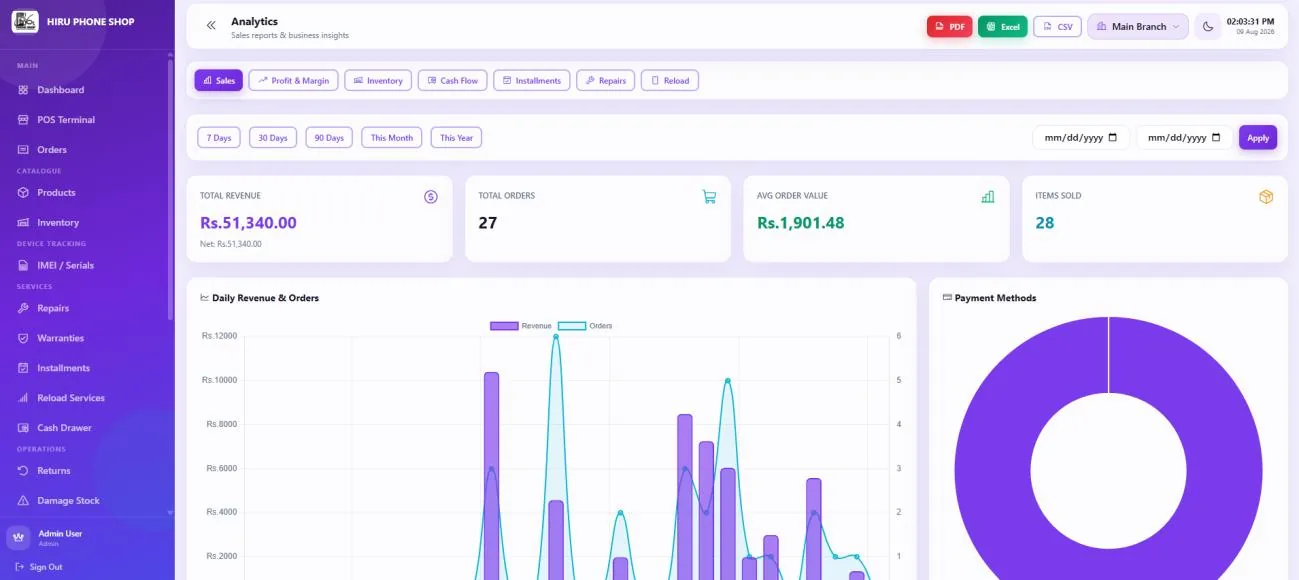This screenshot has width=1299, height=580.
Task: Click the Rs.51,340.00 total revenue value
Action: tap(248, 223)
